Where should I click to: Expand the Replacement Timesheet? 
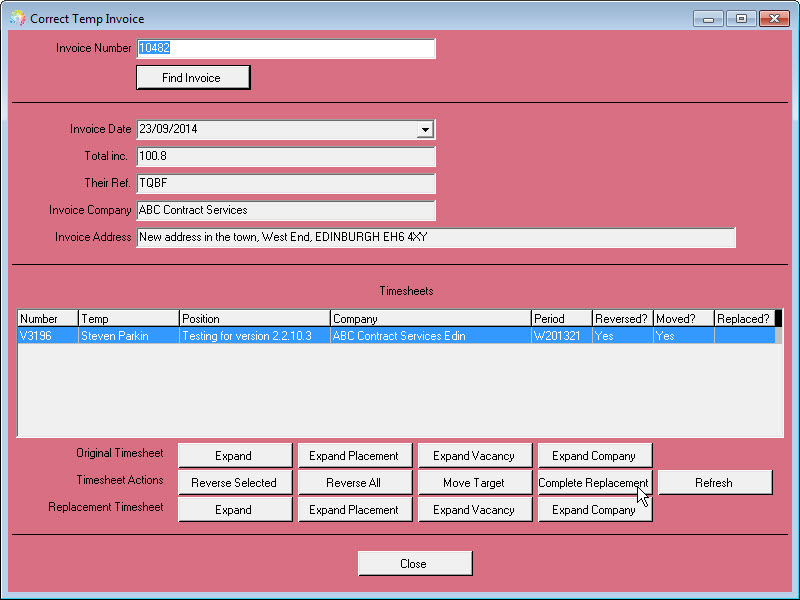235,510
